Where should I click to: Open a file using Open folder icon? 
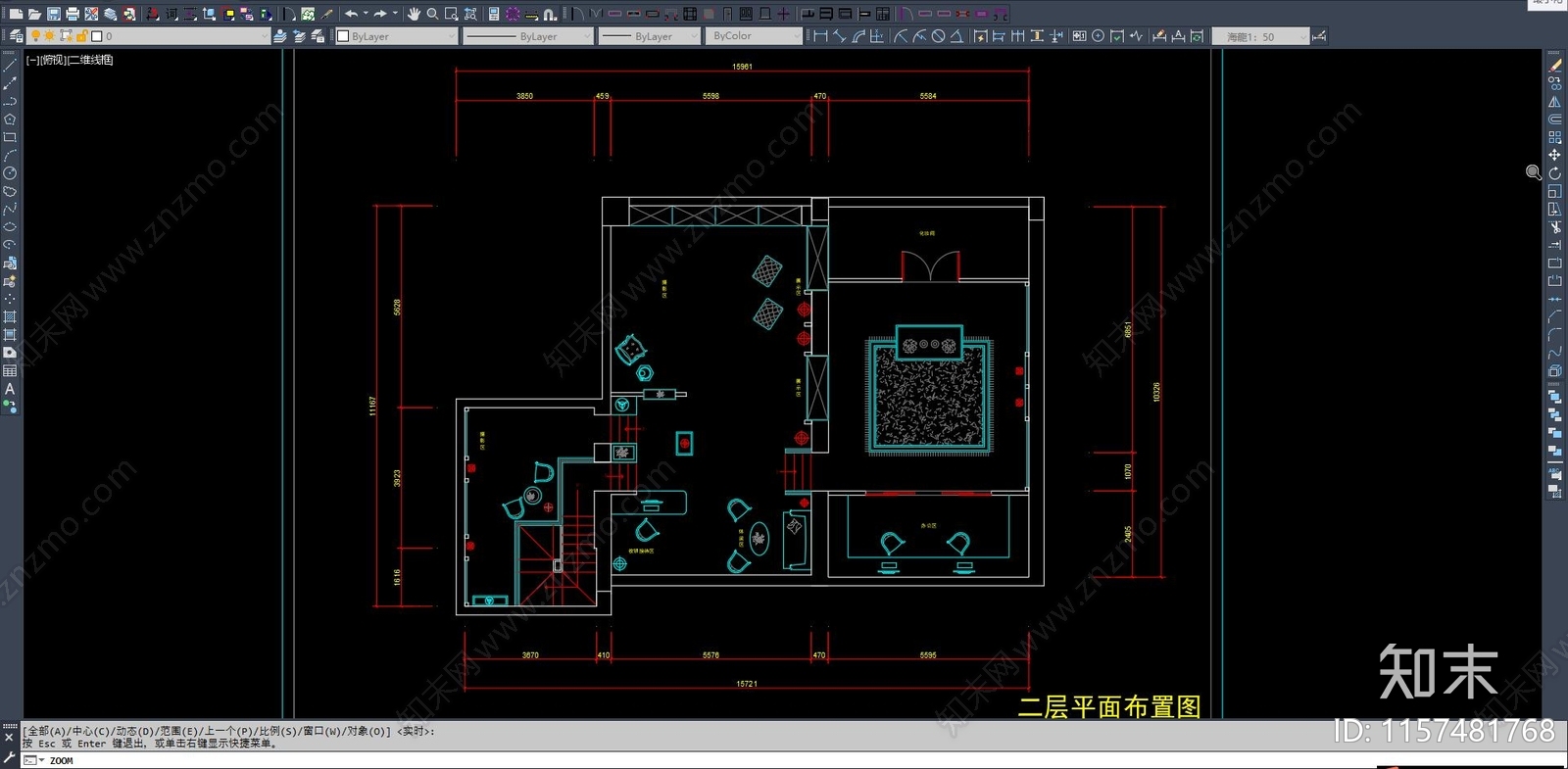[x=34, y=14]
